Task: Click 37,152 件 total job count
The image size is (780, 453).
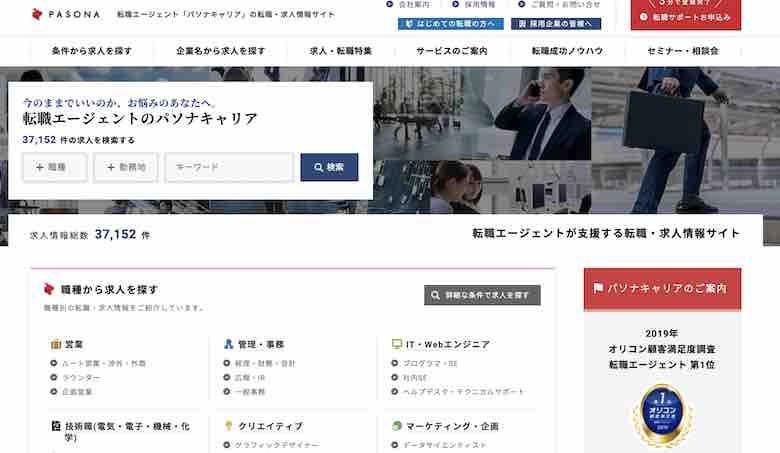Action: point(122,234)
